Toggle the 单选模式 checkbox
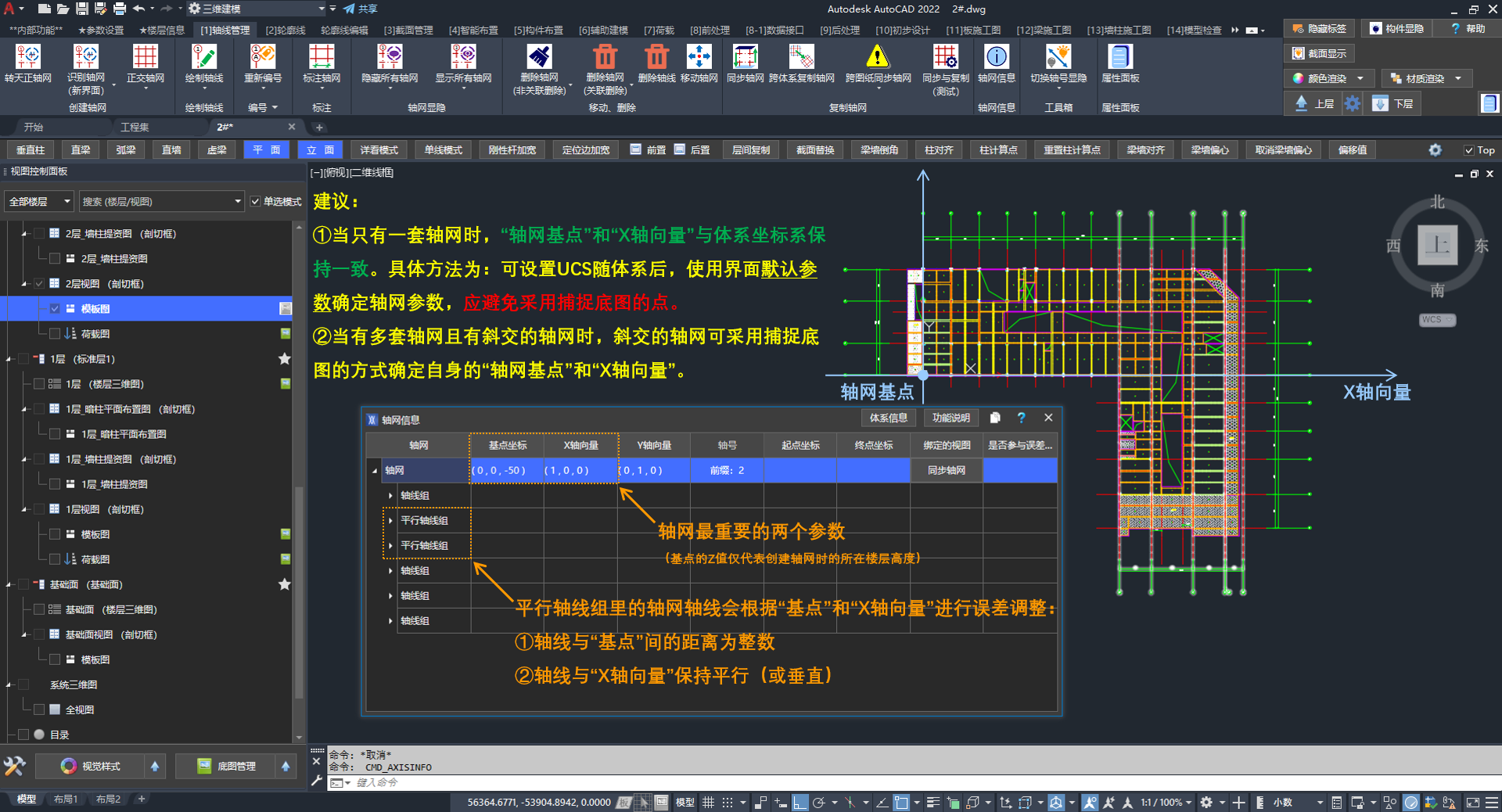This screenshot has height=812, width=1502. click(255, 202)
